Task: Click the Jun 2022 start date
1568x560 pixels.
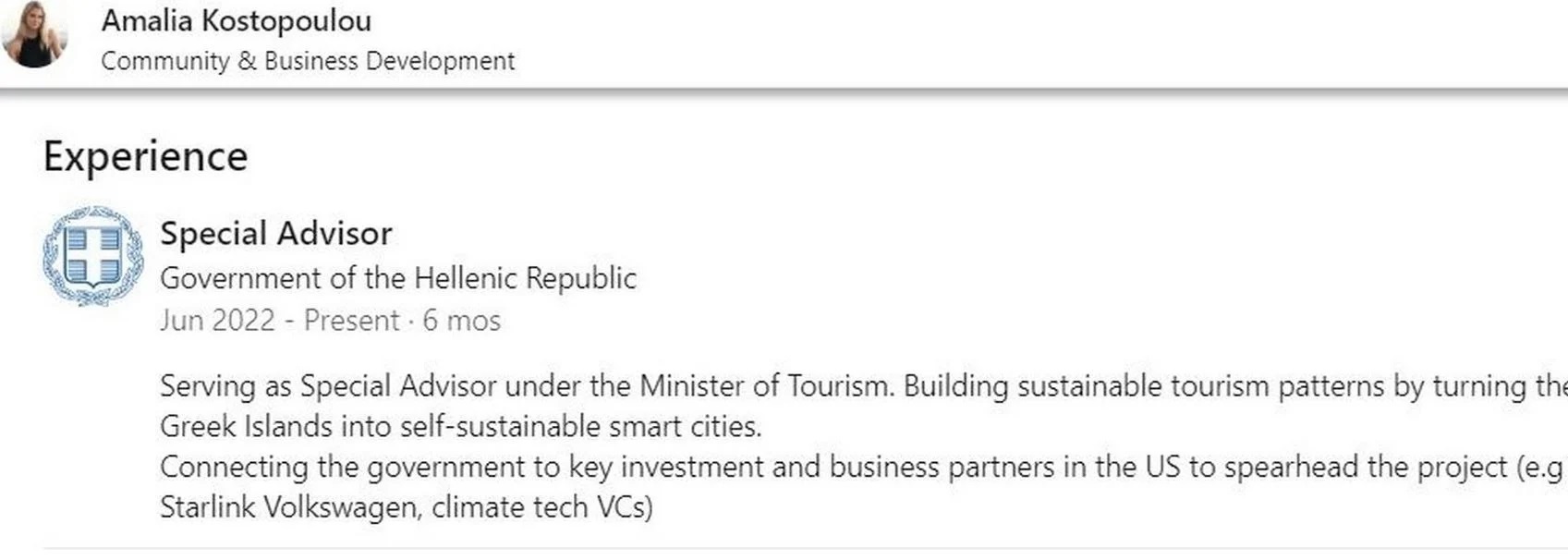Action: pyautogui.click(x=218, y=321)
